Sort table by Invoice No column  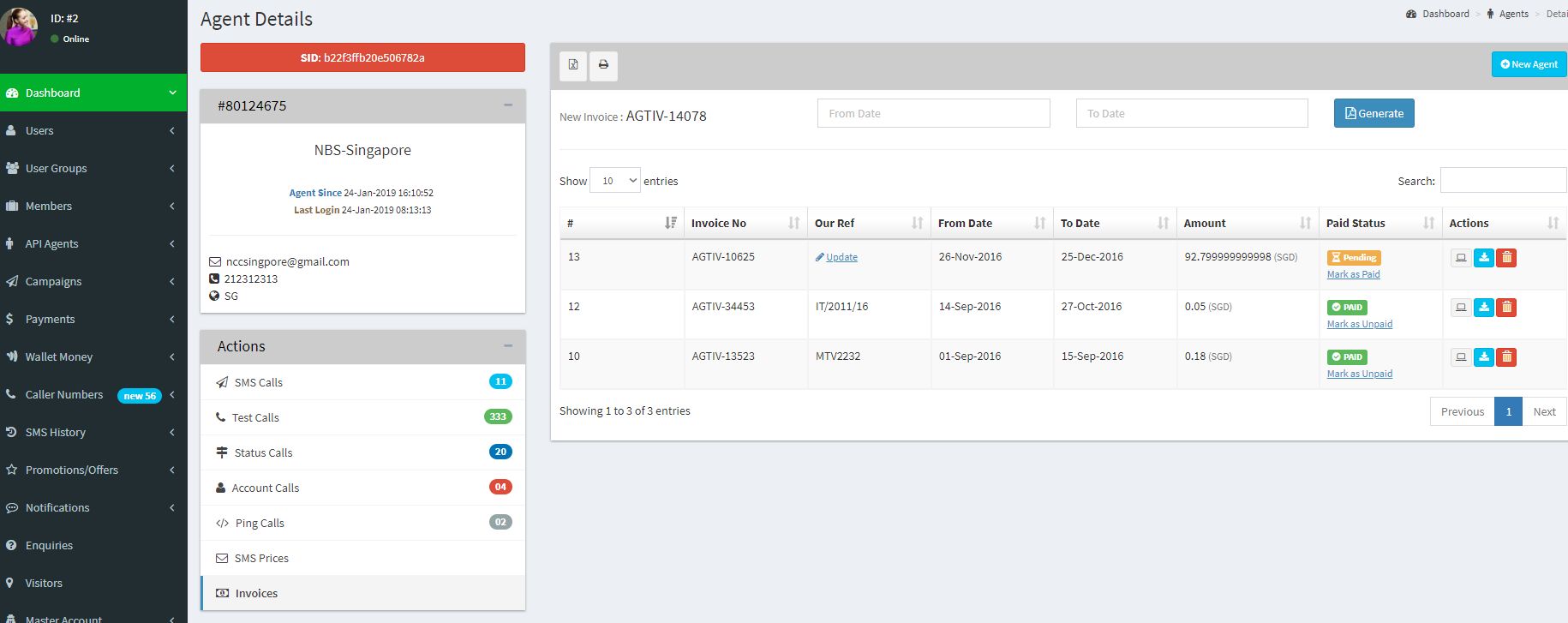pyautogui.click(x=745, y=223)
